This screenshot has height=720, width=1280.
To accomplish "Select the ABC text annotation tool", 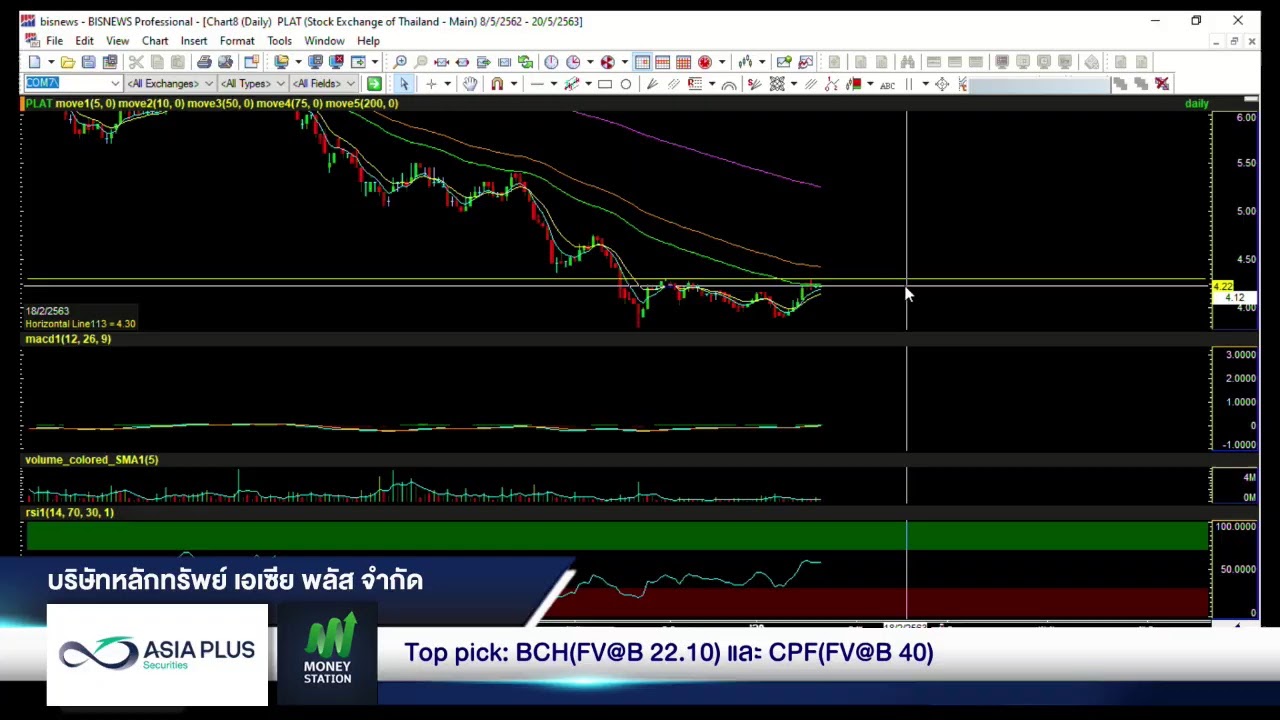I will click(x=887, y=84).
